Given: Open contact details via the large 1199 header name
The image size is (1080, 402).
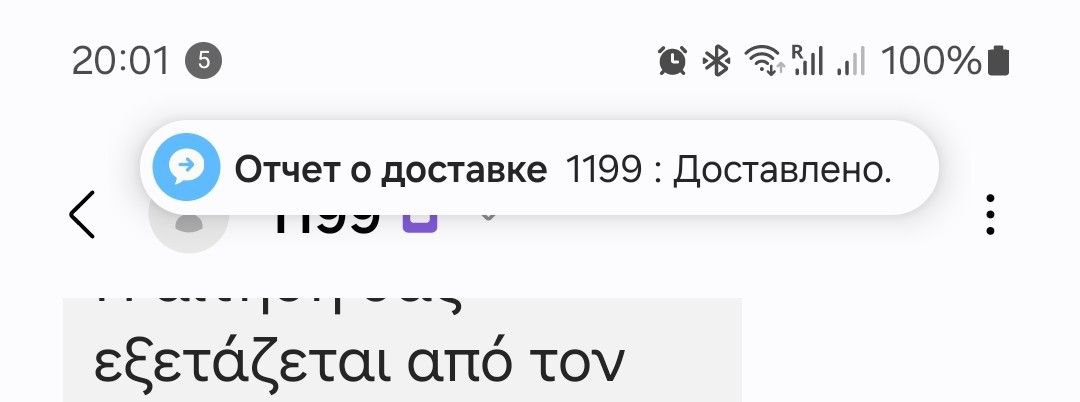Looking at the screenshot, I should click(x=327, y=224).
